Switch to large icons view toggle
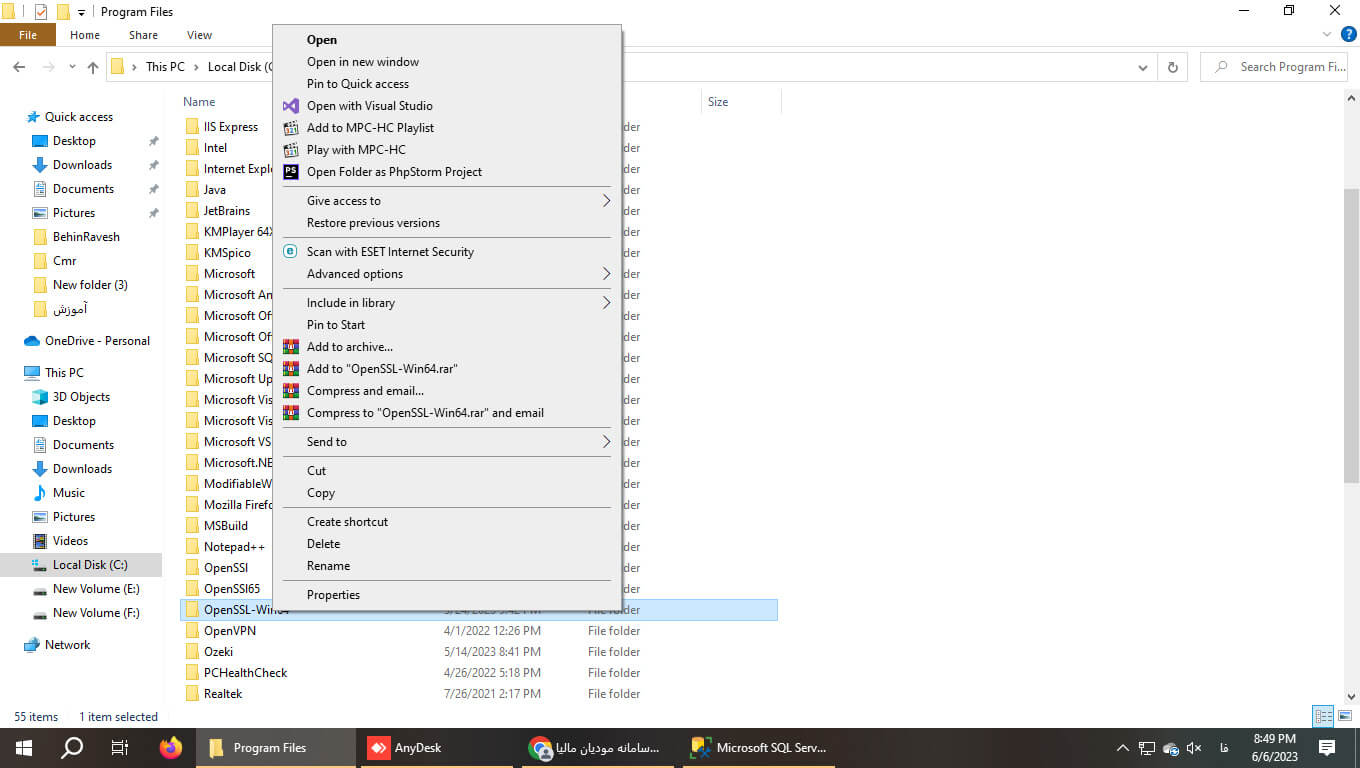This screenshot has height=768, width=1360. pyautogui.click(x=1345, y=716)
